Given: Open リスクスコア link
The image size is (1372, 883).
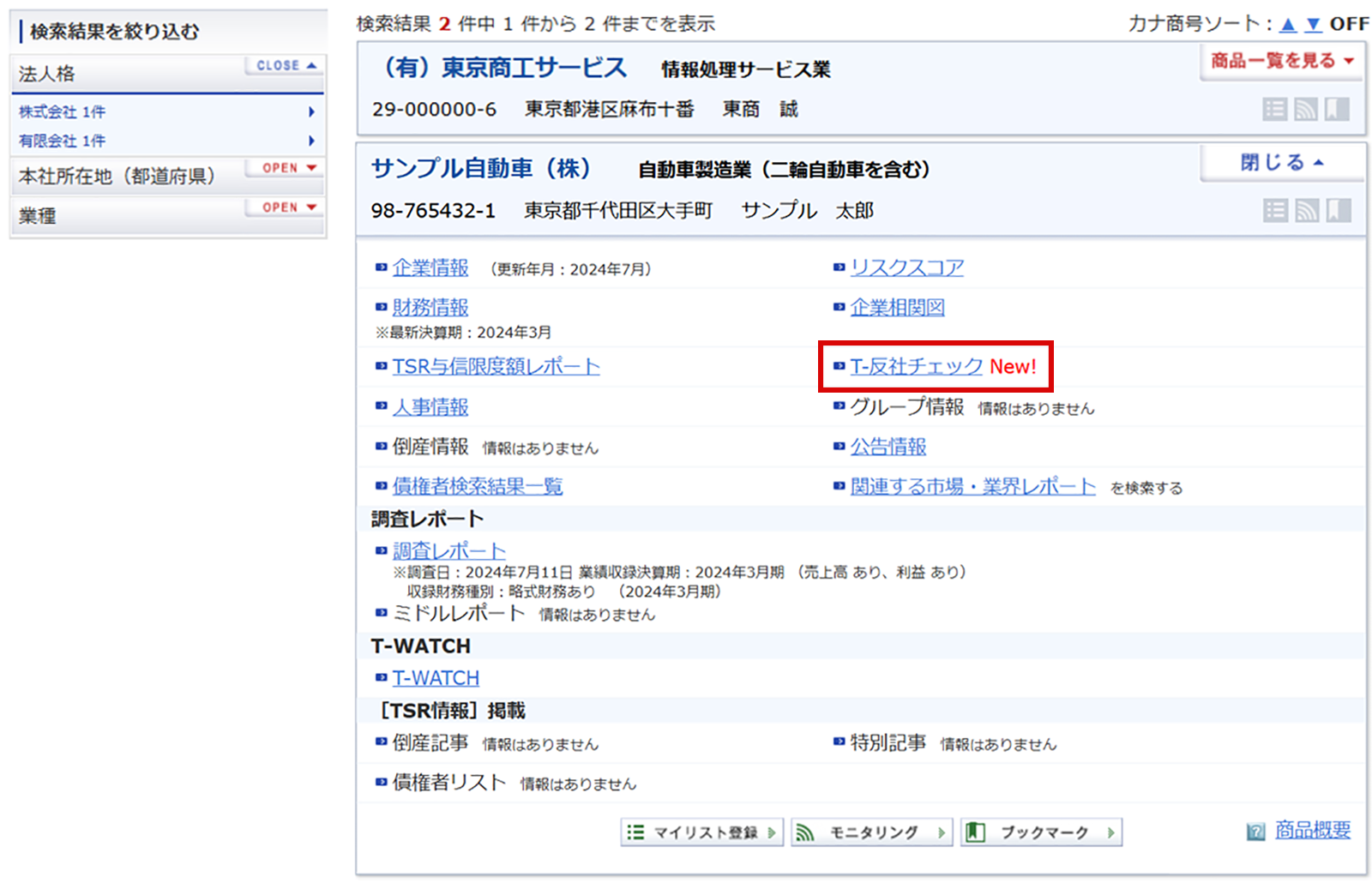Looking at the screenshot, I should (x=907, y=267).
